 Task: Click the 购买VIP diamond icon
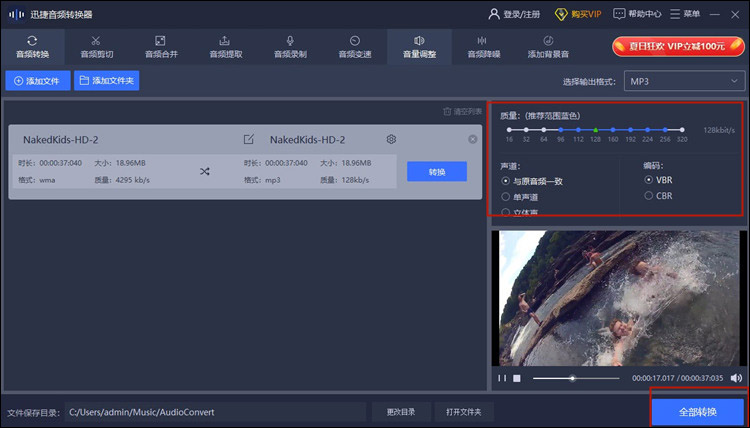561,14
